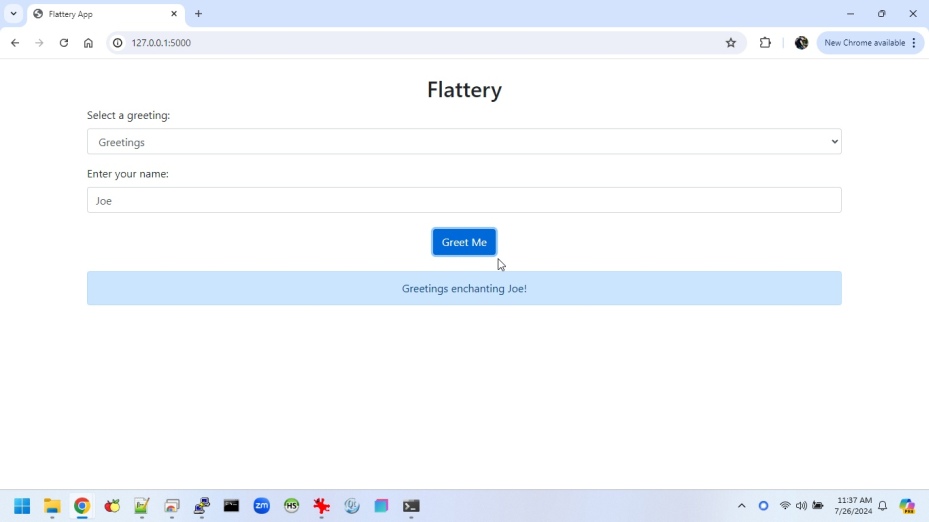This screenshot has width=929, height=522.
Task: Click the name input field containing Joe
Action: [x=464, y=200]
